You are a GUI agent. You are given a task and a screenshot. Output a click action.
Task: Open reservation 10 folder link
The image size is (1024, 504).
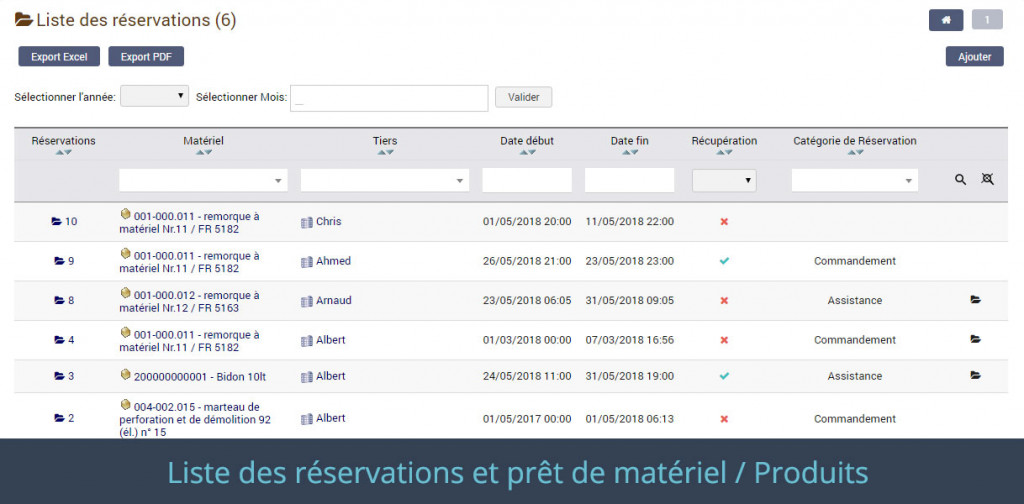coord(64,221)
